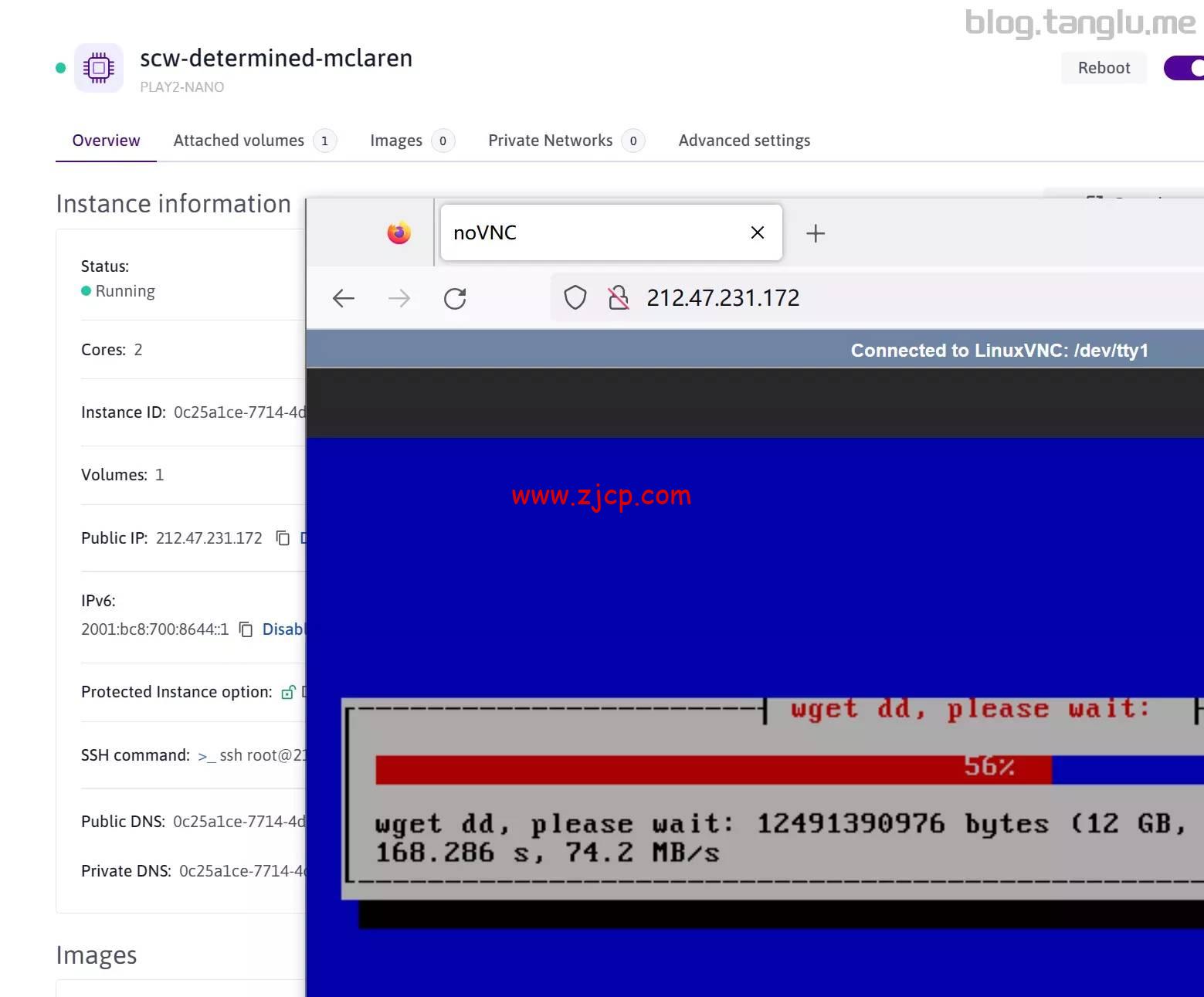Copy the IPv6 address
Image resolution: width=1204 pixels, height=997 pixels.
(x=246, y=629)
